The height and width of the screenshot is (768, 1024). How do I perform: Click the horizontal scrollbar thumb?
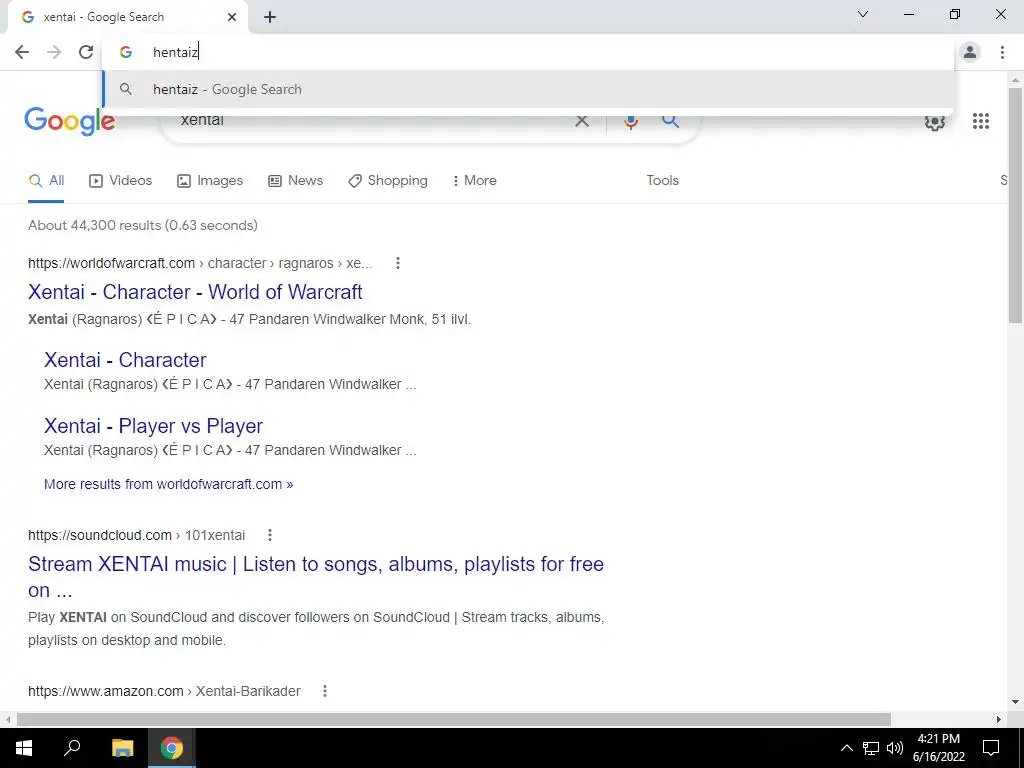(454, 719)
